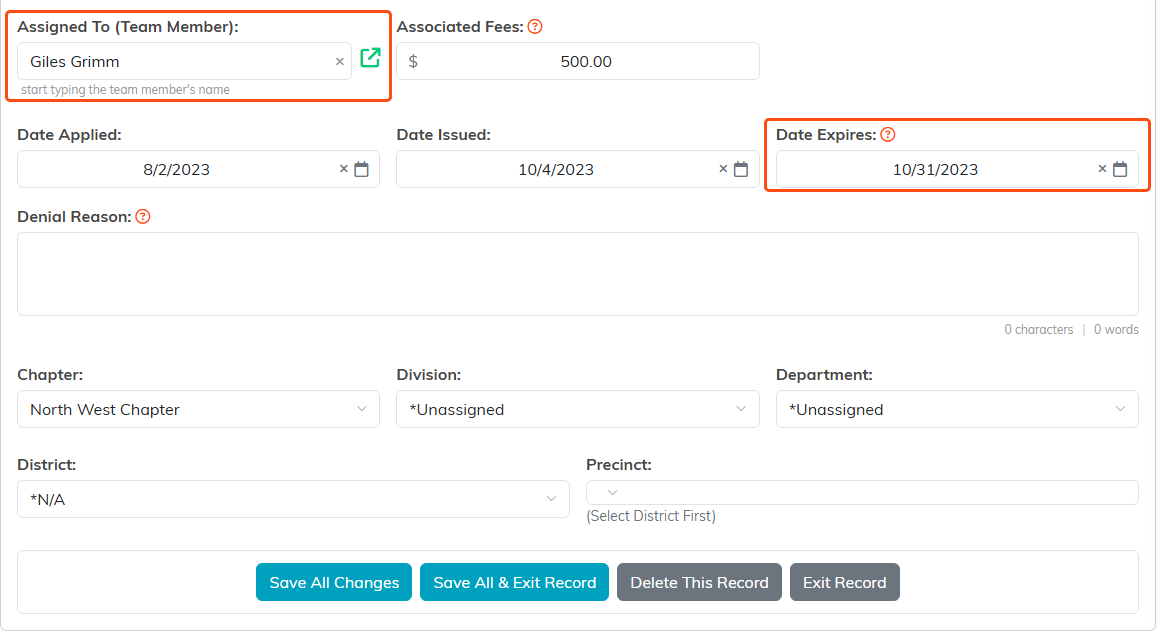Open the Division dropdown
Viewport: 1157px width, 632px height.
(x=578, y=409)
